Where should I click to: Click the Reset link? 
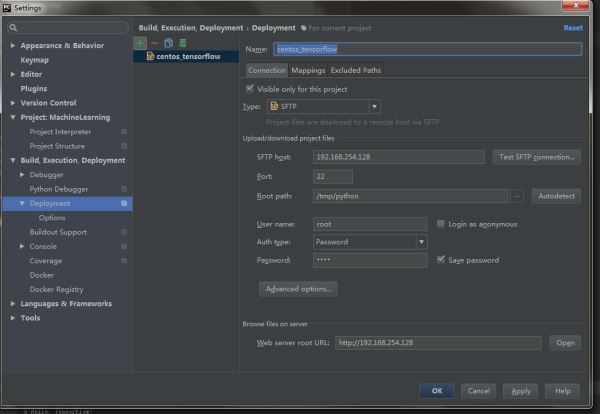pyautogui.click(x=573, y=28)
